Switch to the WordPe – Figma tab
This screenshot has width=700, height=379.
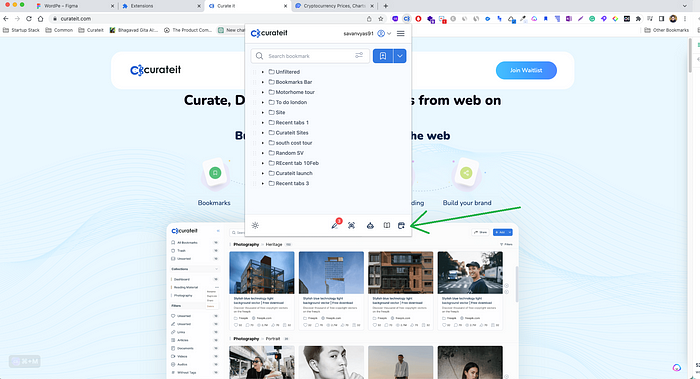point(75,6)
